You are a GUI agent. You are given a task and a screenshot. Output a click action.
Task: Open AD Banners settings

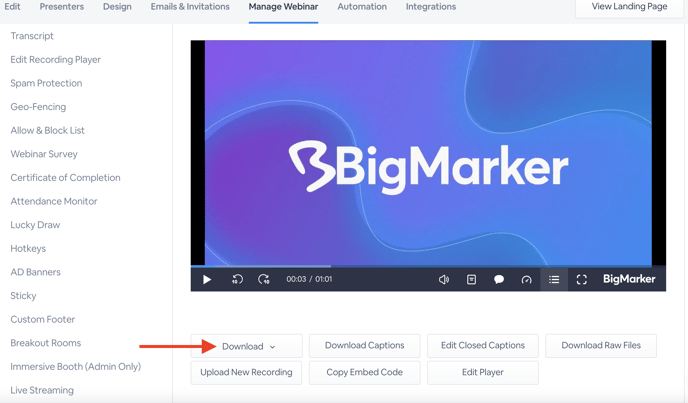pos(36,272)
